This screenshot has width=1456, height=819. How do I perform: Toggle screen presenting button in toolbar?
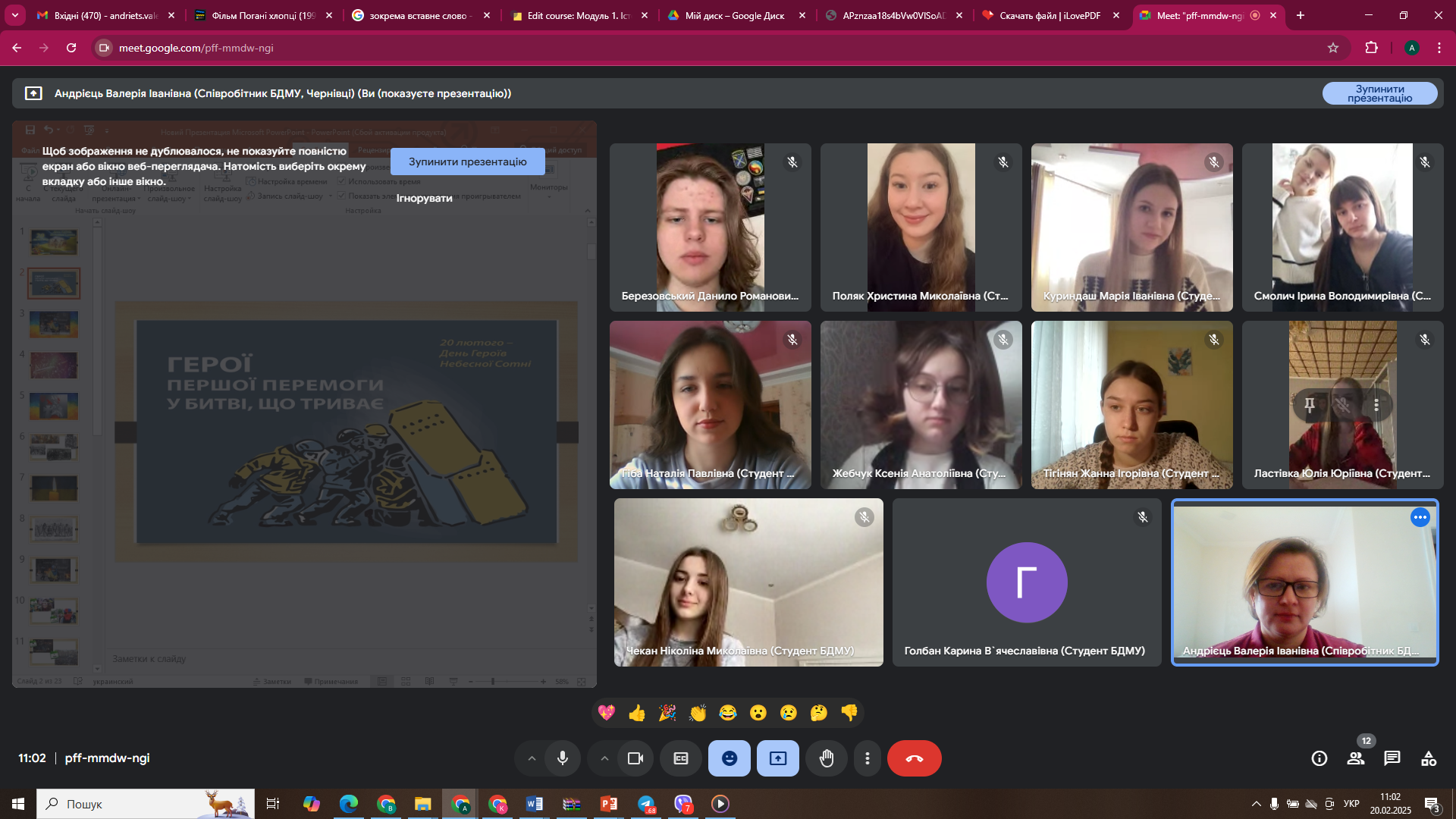pyautogui.click(x=778, y=758)
